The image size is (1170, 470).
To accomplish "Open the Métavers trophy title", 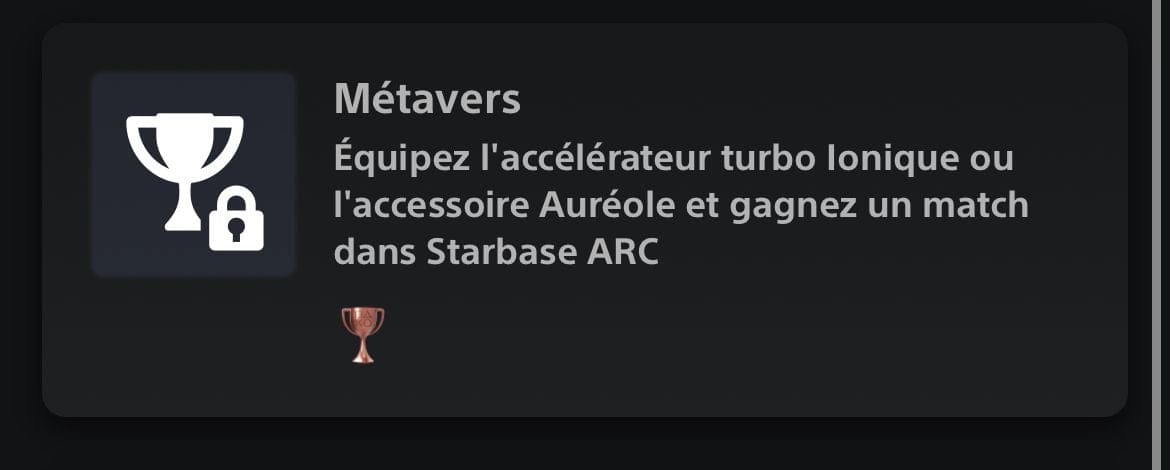I will 428,99.
